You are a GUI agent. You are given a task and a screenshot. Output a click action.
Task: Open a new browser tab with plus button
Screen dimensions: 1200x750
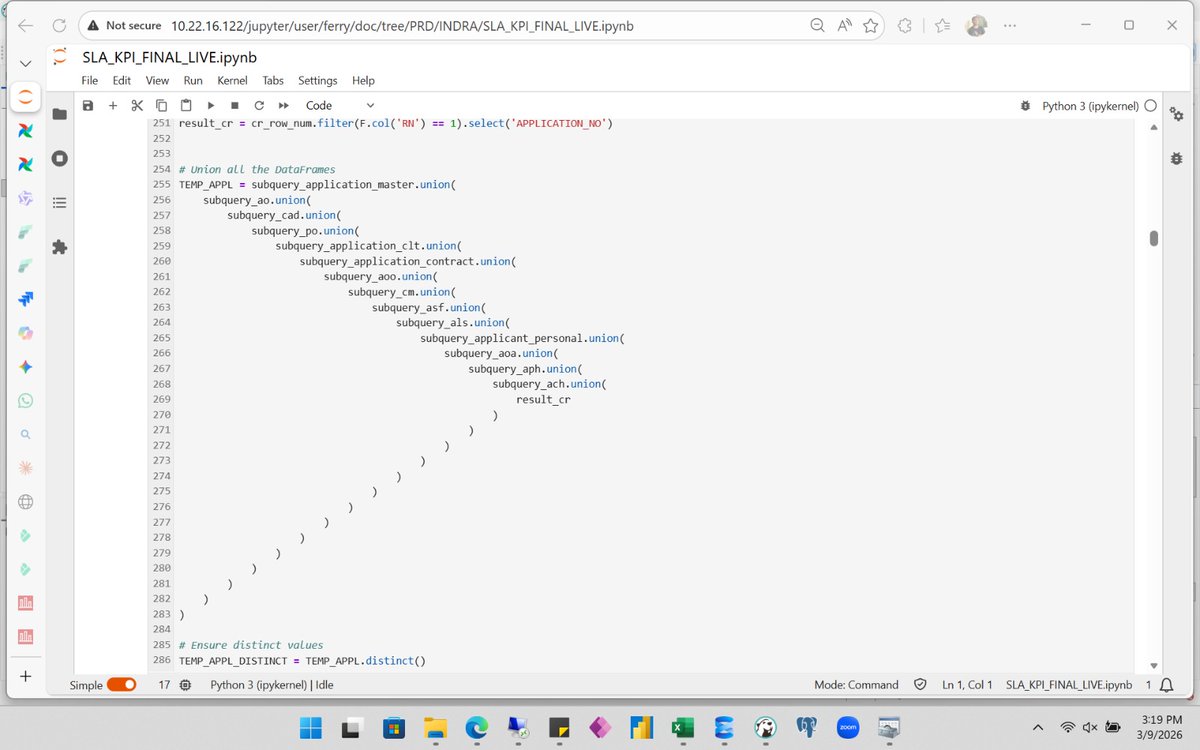[x=25, y=676]
